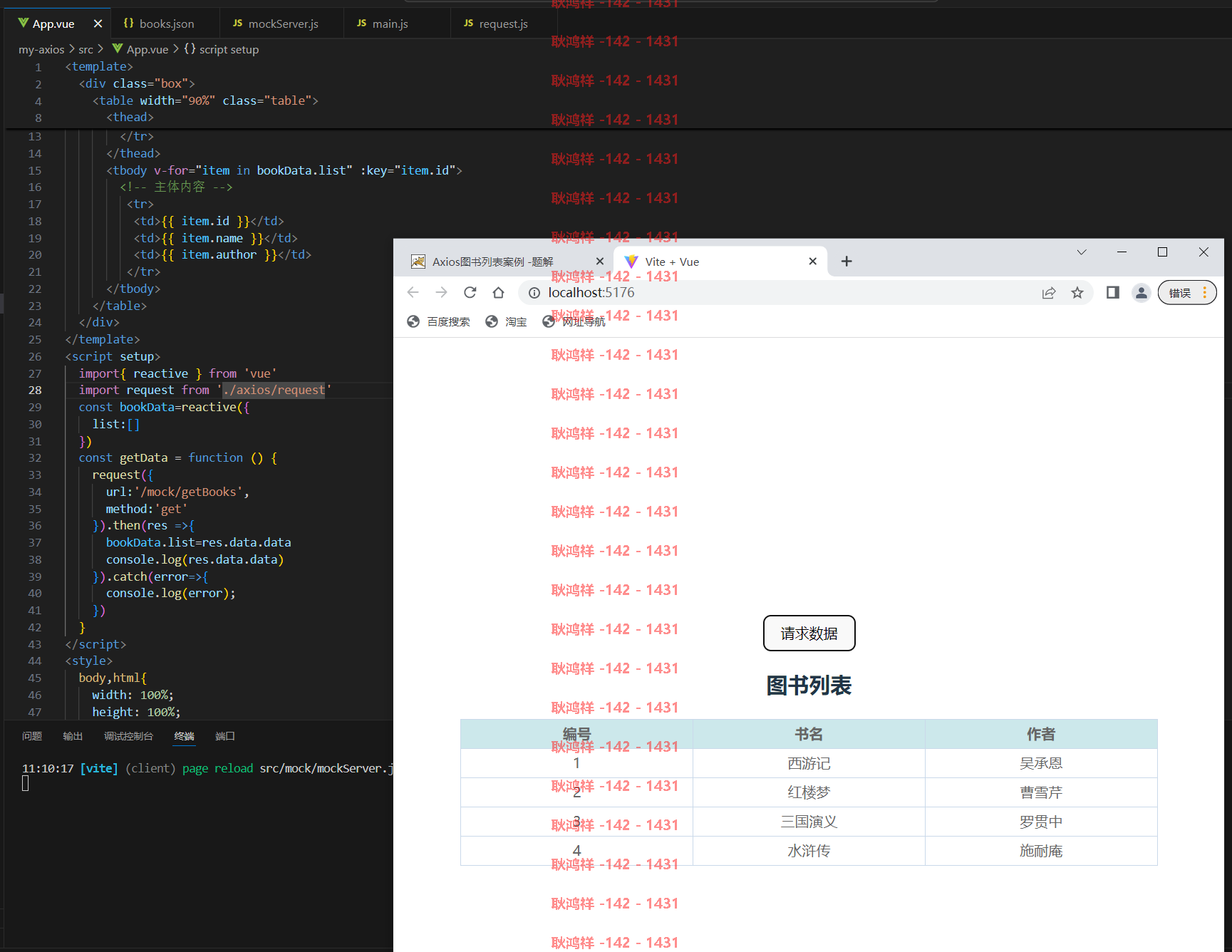This screenshot has width=1232, height=952.
Task: Select the 水浒传 table cell
Action: (x=809, y=851)
